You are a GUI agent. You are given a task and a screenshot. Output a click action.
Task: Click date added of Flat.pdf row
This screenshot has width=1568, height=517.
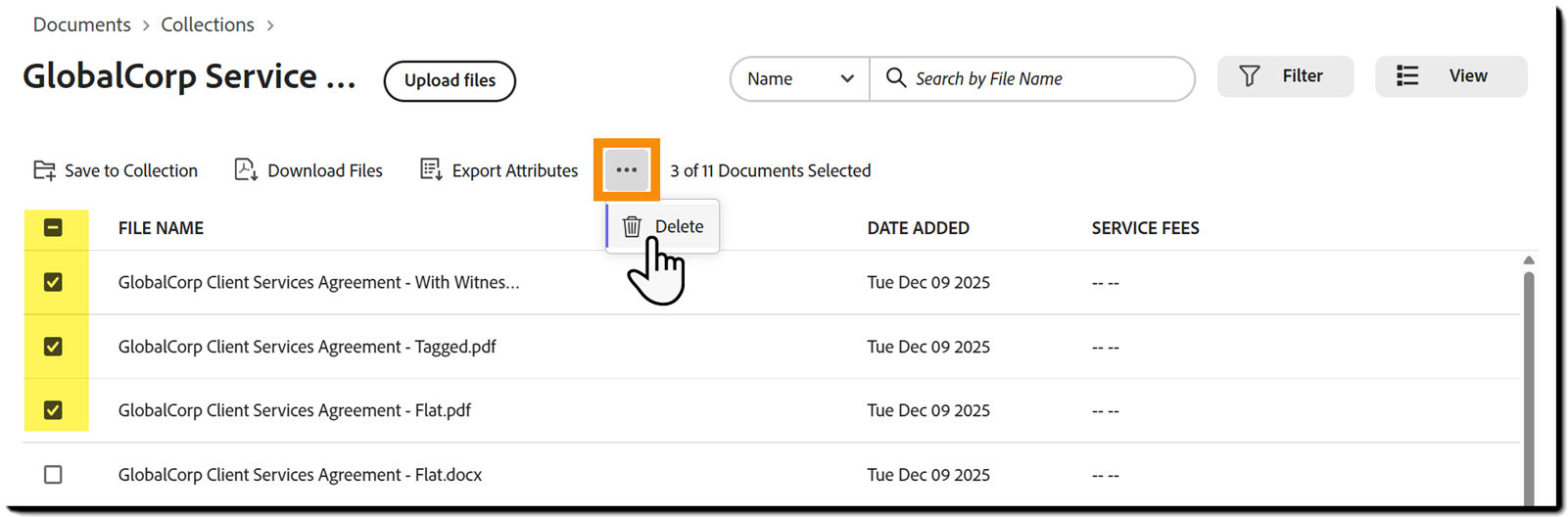(x=928, y=410)
